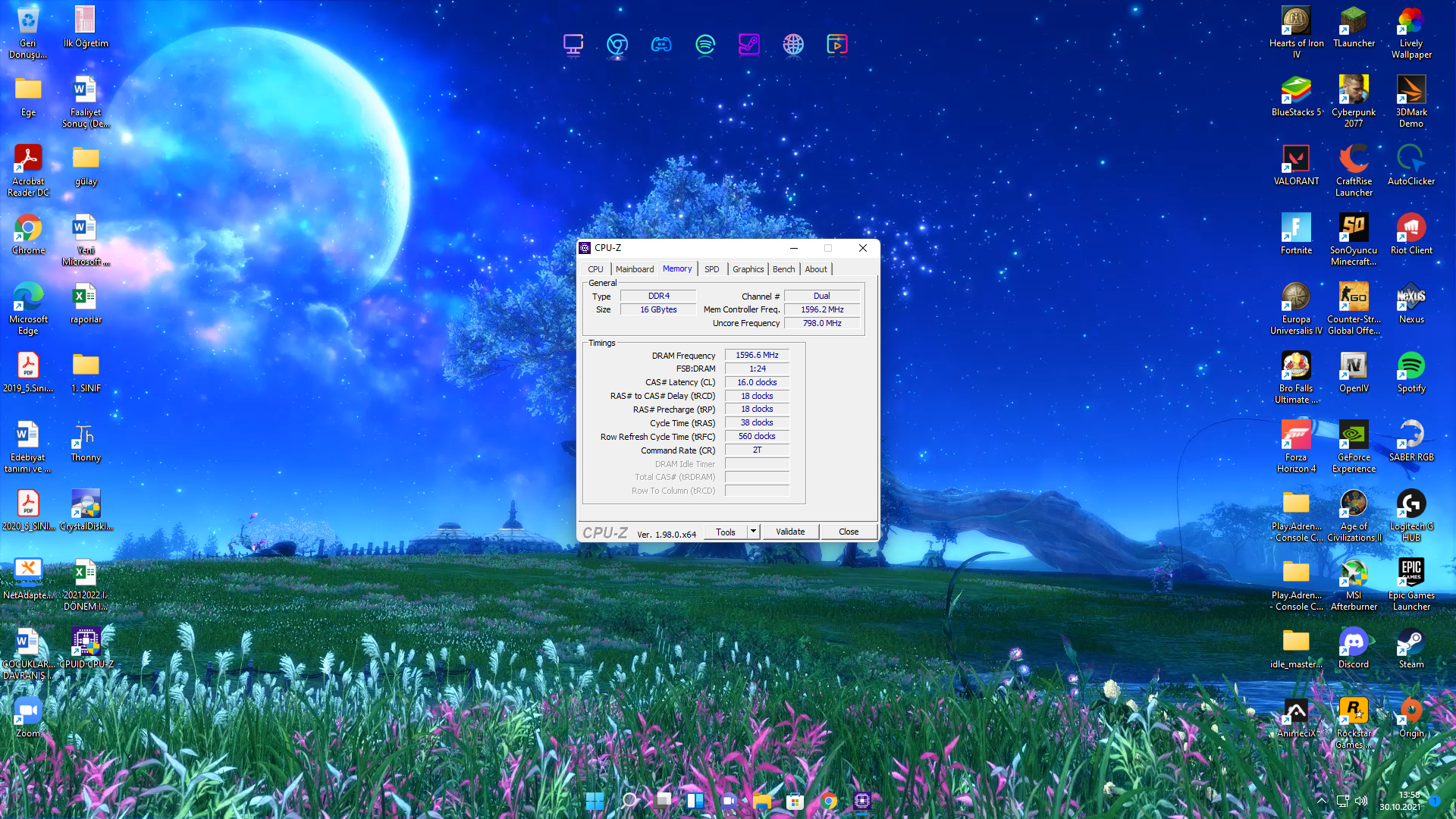Click the volume icon in system tray
This screenshot has height=819, width=1456.
[x=1361, y=801]
